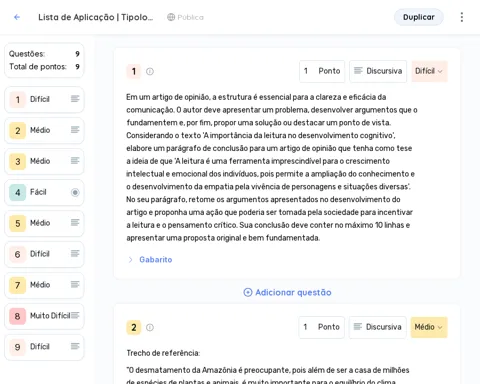This screenshot has height=384, width=480.
Task: Select question 8 Muito Difícil in the sidebar
Action: point(44,316)
